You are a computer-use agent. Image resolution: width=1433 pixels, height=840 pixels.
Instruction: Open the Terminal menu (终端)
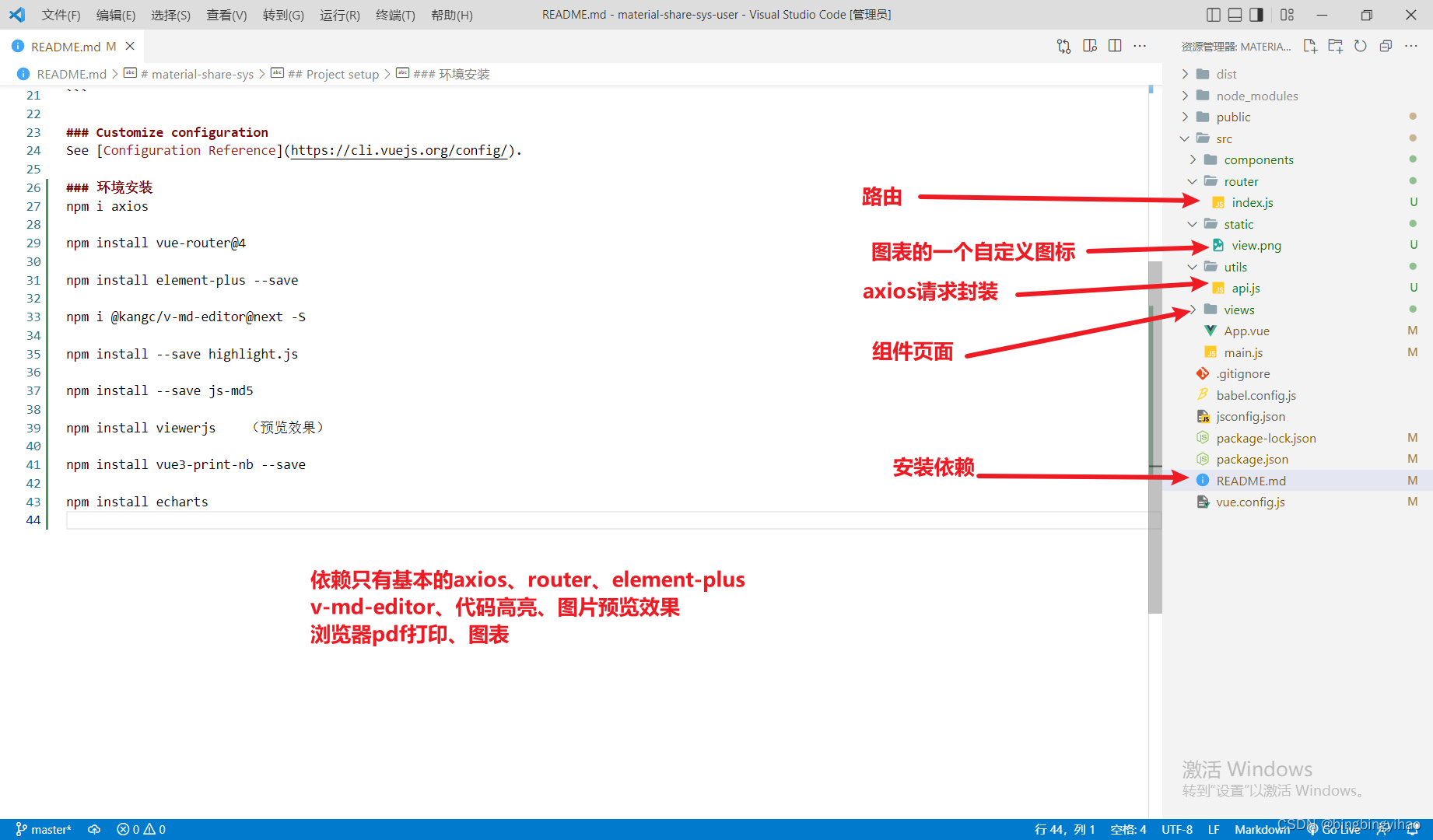[x=395, y=15]
